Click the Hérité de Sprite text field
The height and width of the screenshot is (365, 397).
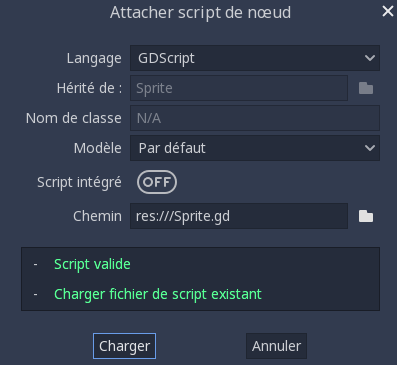239,88
